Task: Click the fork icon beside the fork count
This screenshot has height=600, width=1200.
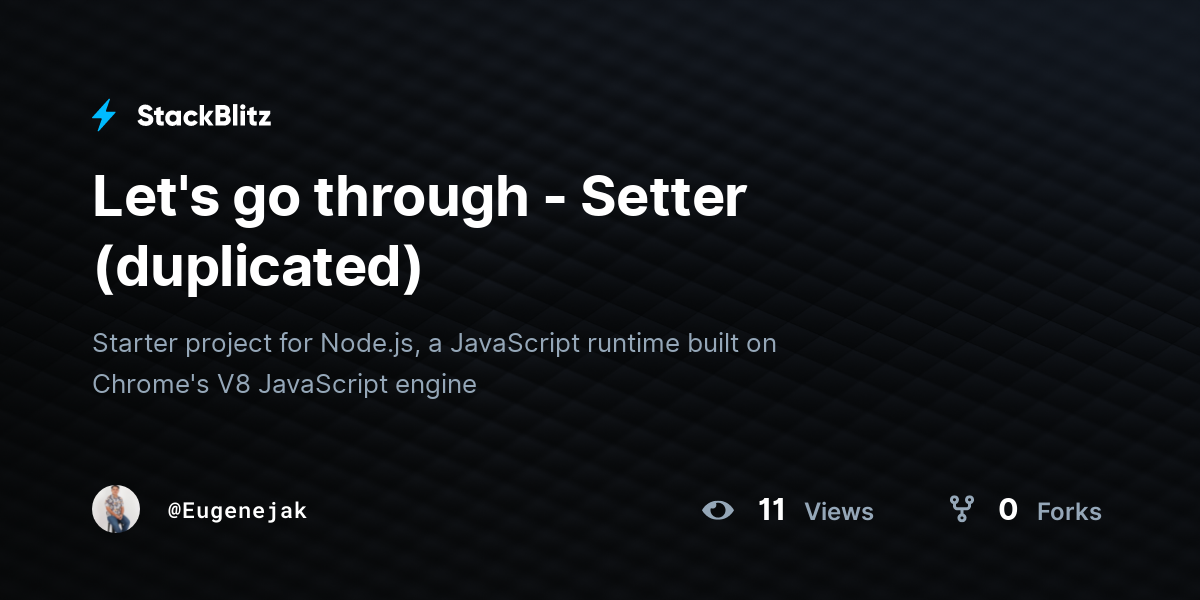Action: point(961,510)
